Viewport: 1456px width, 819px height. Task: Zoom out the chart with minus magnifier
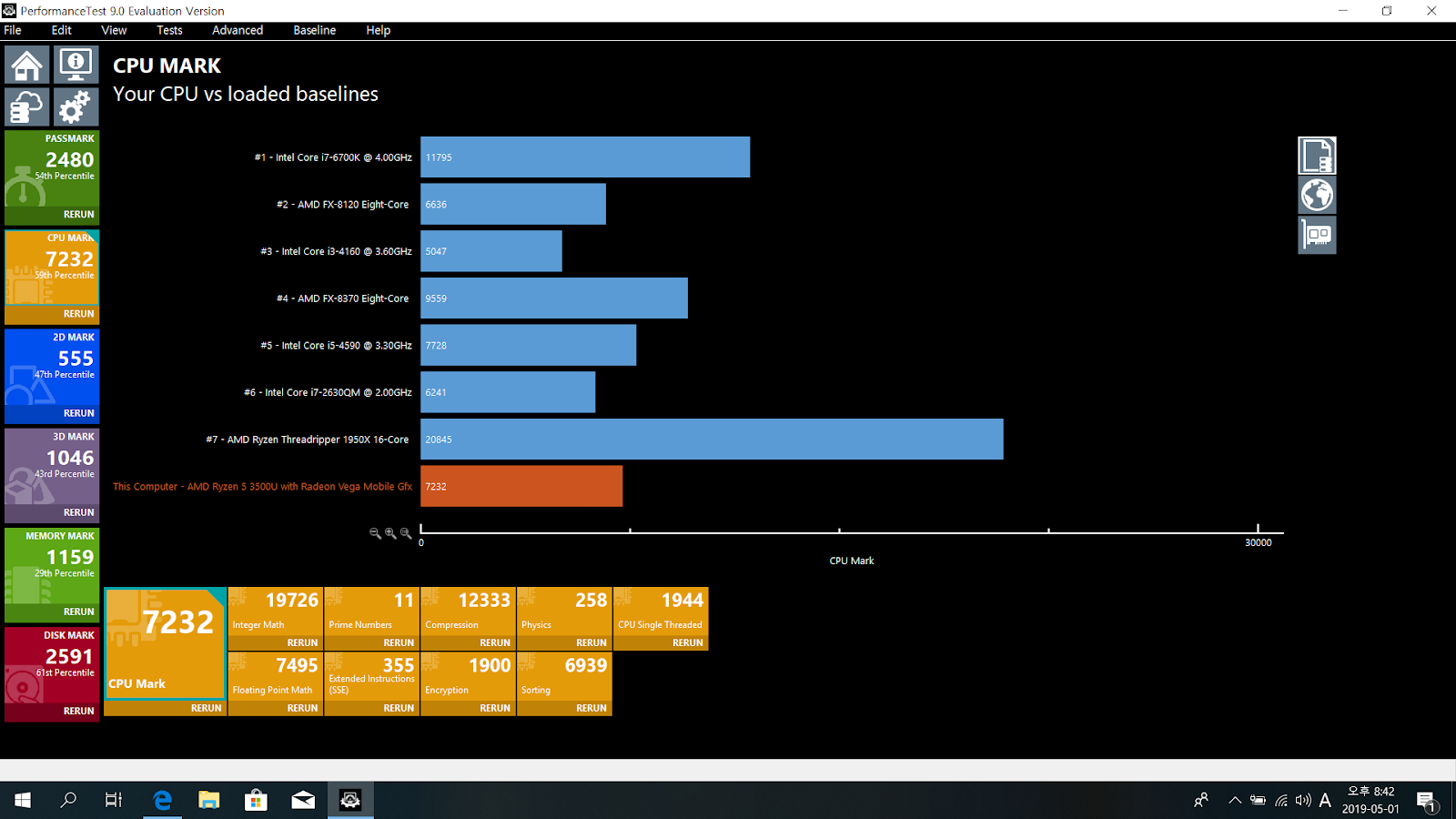tap(375, 533)
